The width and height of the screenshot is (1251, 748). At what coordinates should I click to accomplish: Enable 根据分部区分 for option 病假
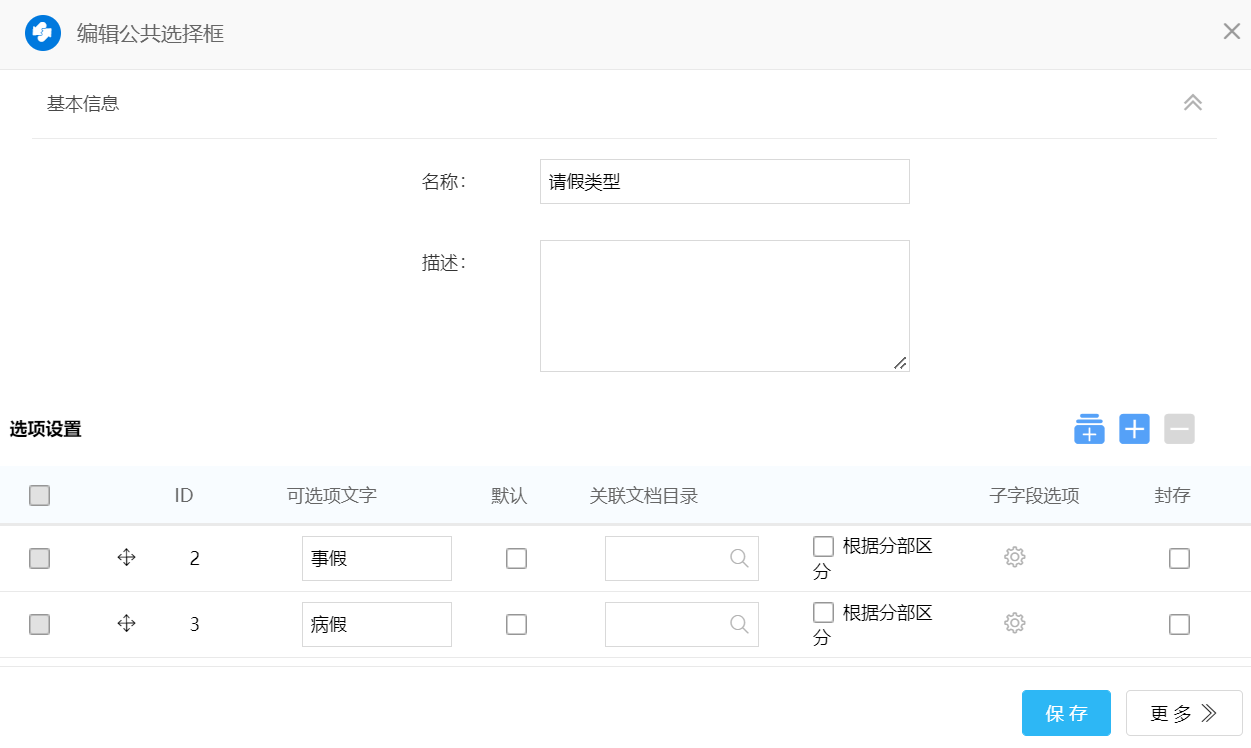pyautogui.click(x=823, y=612)
